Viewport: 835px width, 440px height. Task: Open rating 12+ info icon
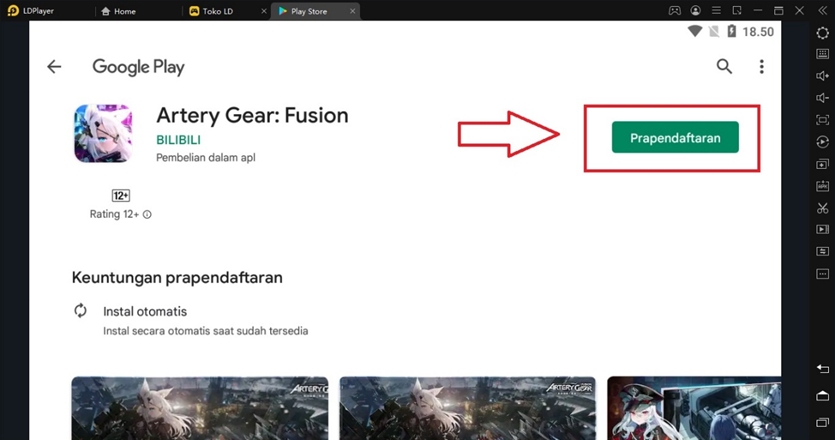coord(147,214)
